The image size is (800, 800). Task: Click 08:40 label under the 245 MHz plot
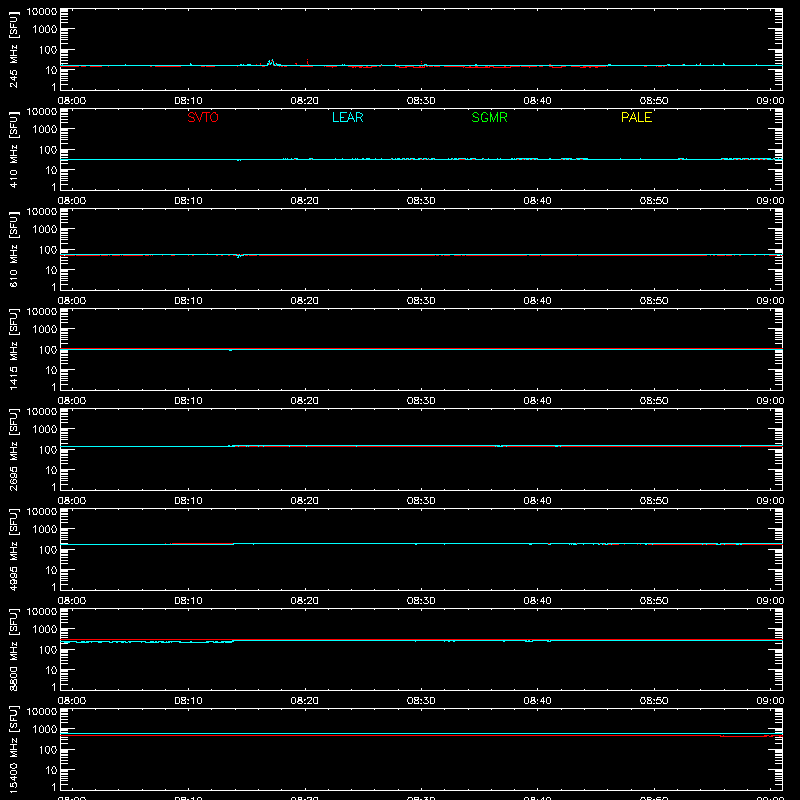click(537, 101)
